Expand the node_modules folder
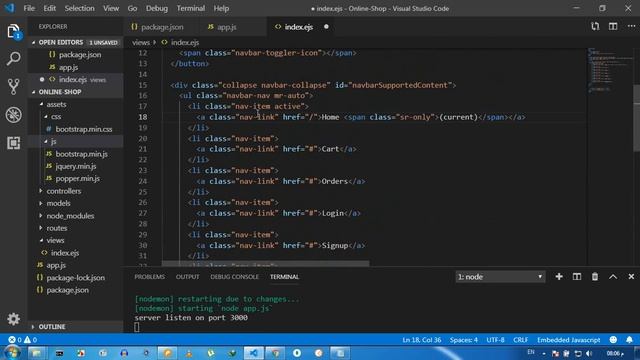The image size is (640, 360). pyautogui.click(x=70, y=216)
